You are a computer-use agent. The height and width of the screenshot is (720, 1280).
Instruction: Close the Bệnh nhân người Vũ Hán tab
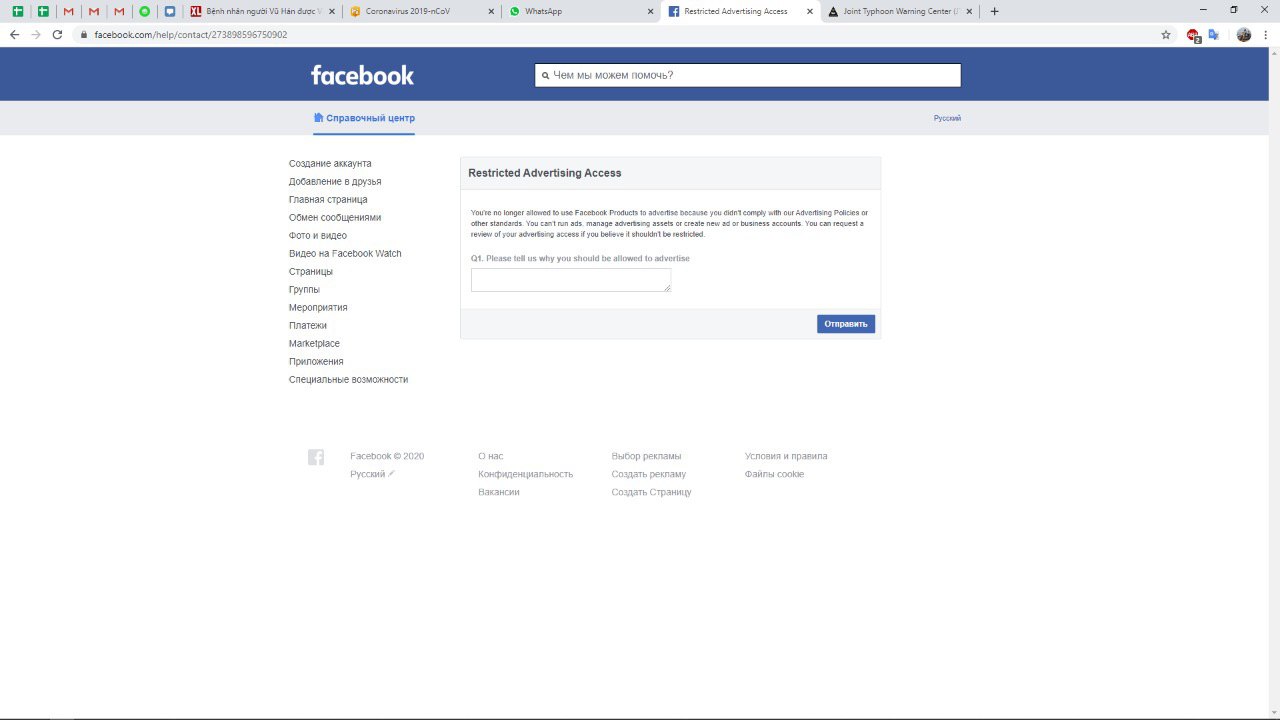(332, 11)
